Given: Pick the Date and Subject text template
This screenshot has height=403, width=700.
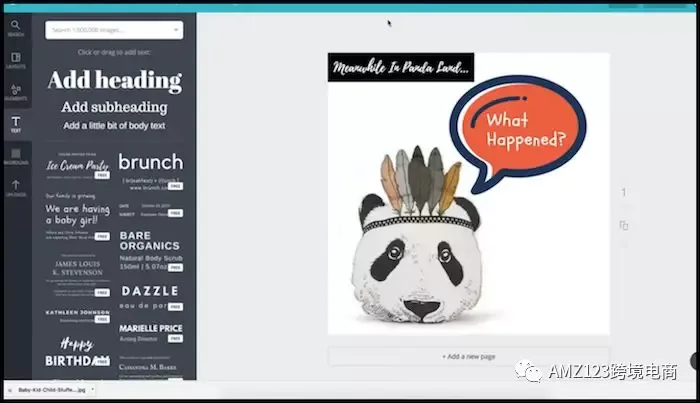Looking at the screenshot, I should 151,210.
